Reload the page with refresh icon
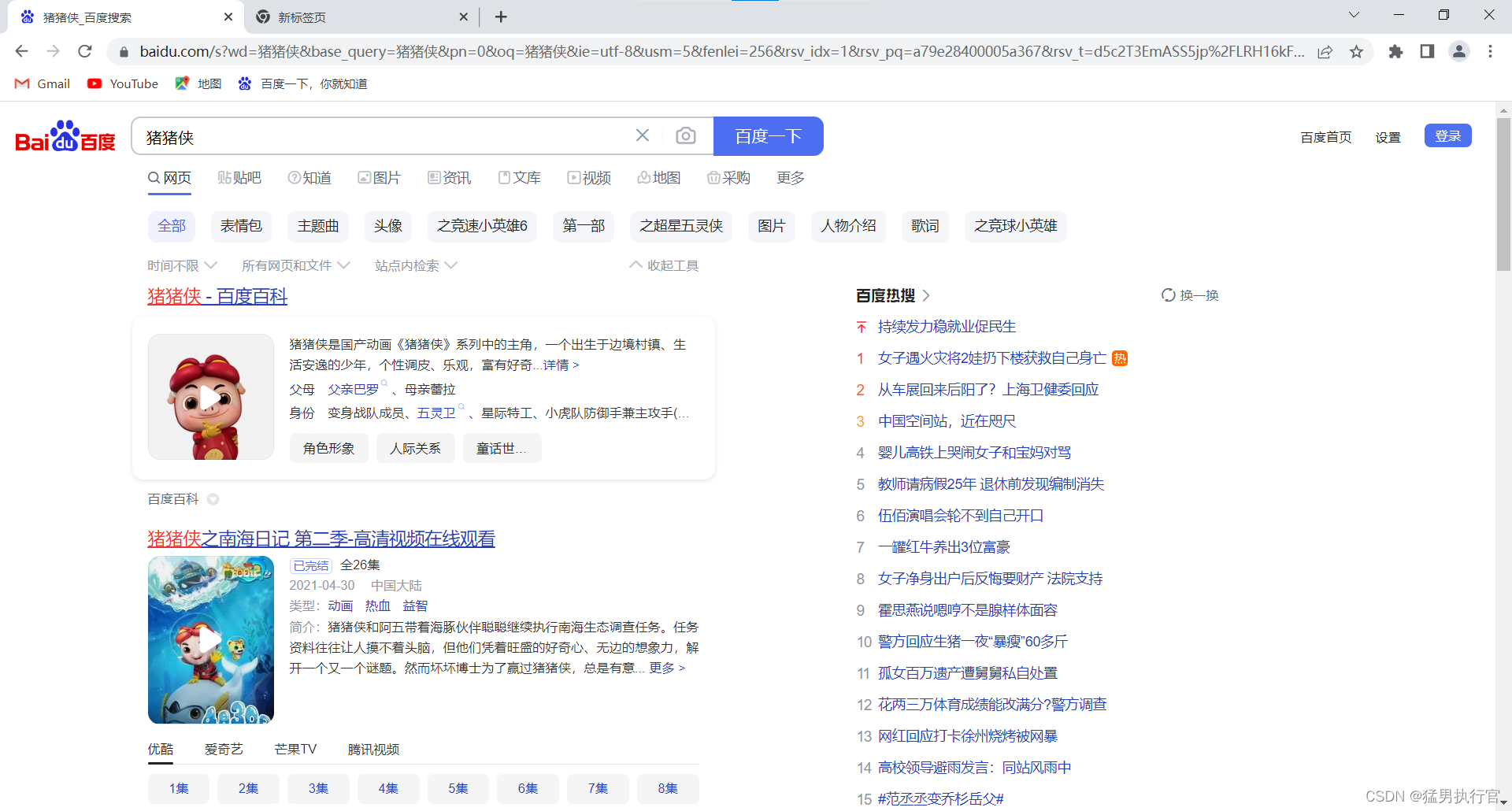The height and width of the screenshot is (811, 1512). (x=85, y=51)
